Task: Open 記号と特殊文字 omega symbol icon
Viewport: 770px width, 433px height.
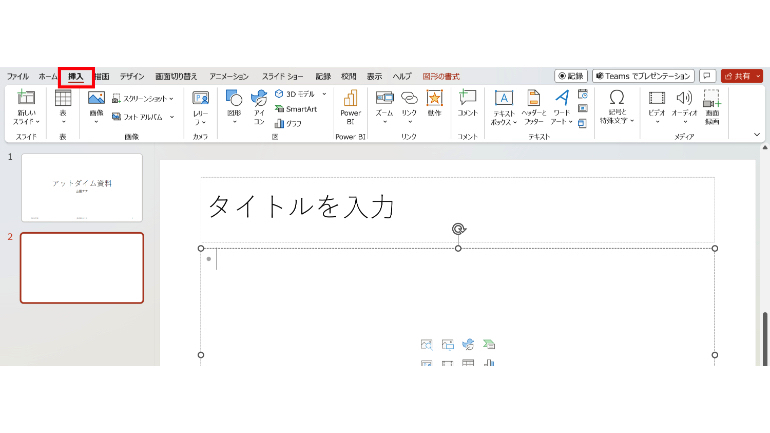Action: (617, 97)
